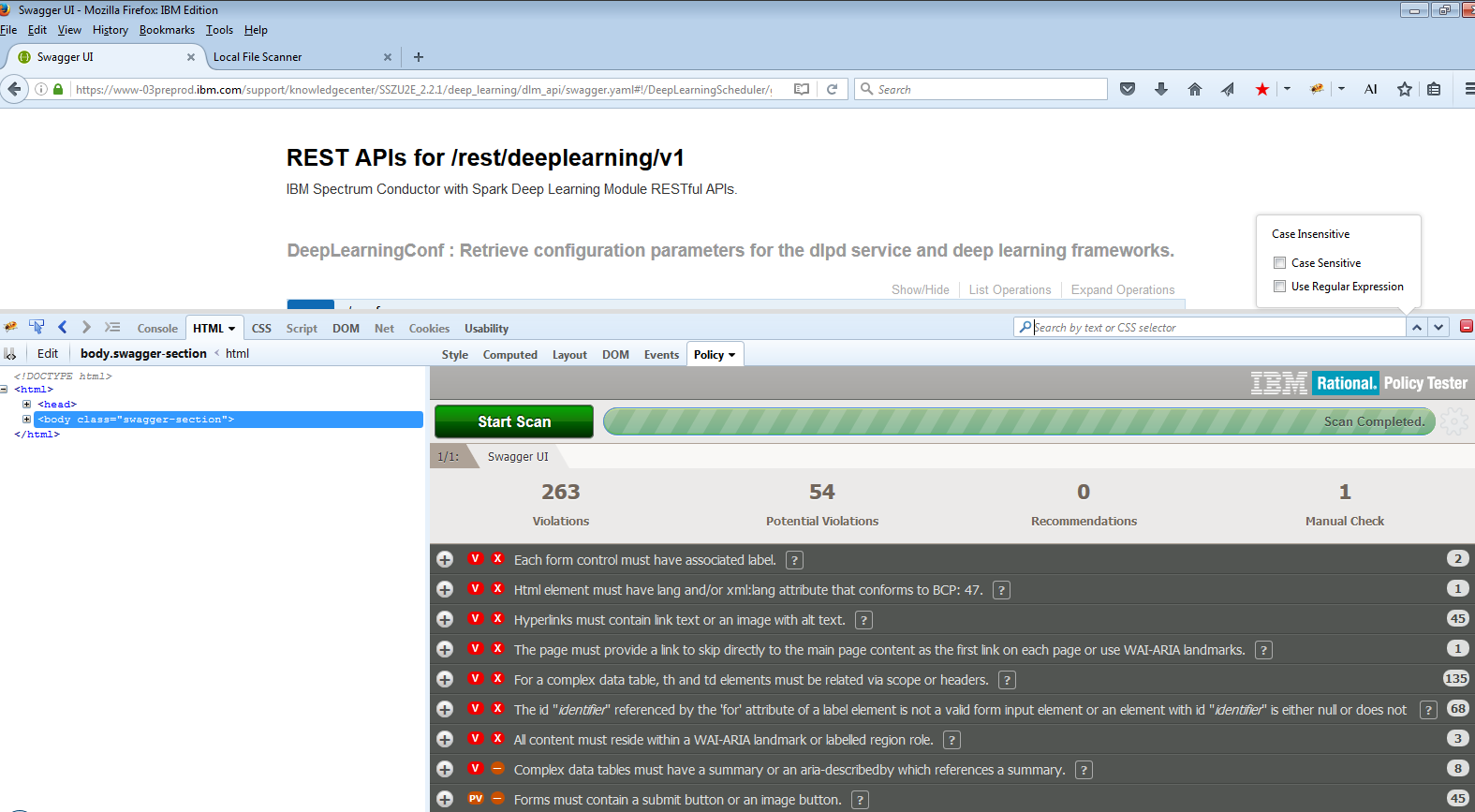Click the Expand Operations link

(x=1123, y=289)
